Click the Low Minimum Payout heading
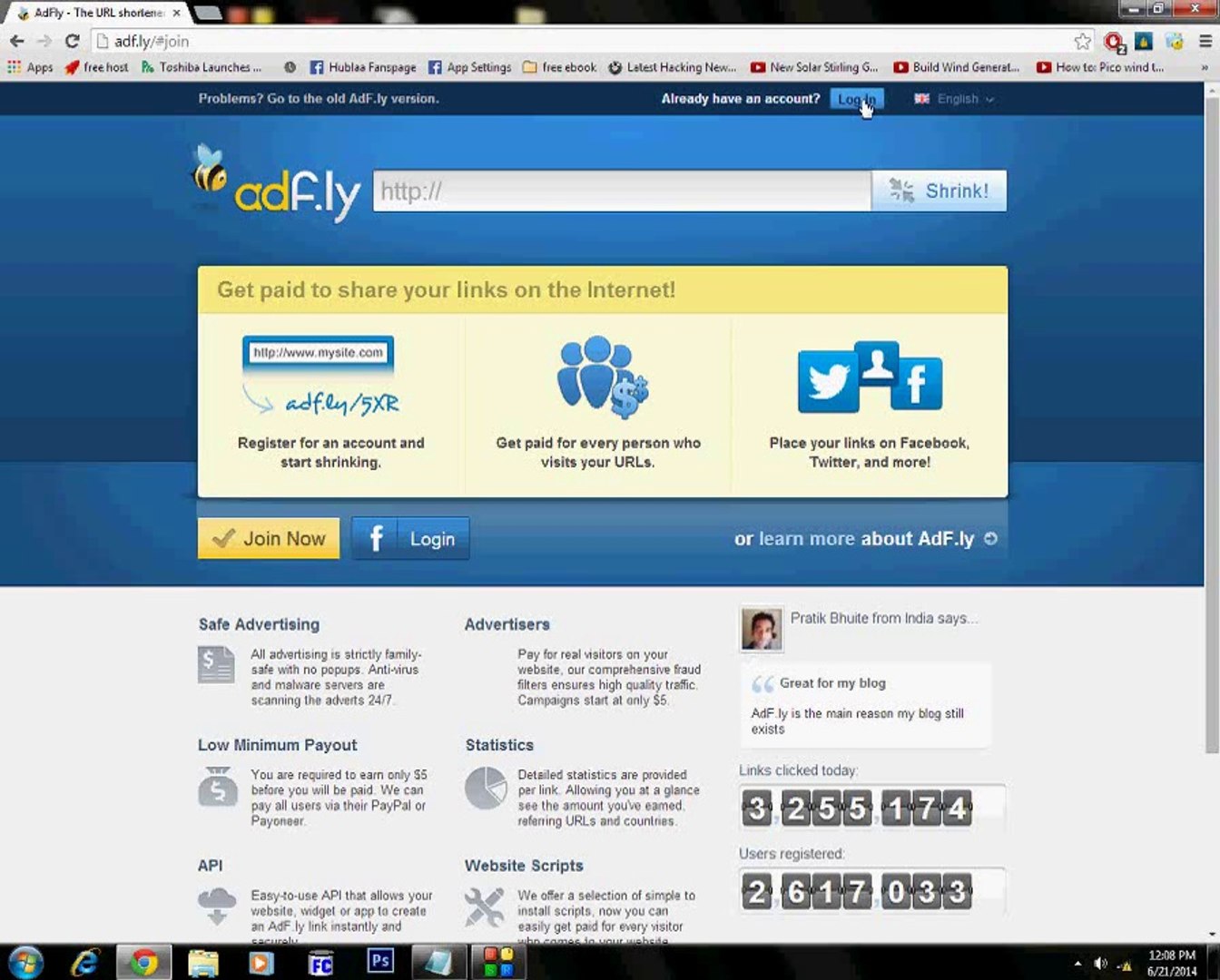 coord(277,745)
